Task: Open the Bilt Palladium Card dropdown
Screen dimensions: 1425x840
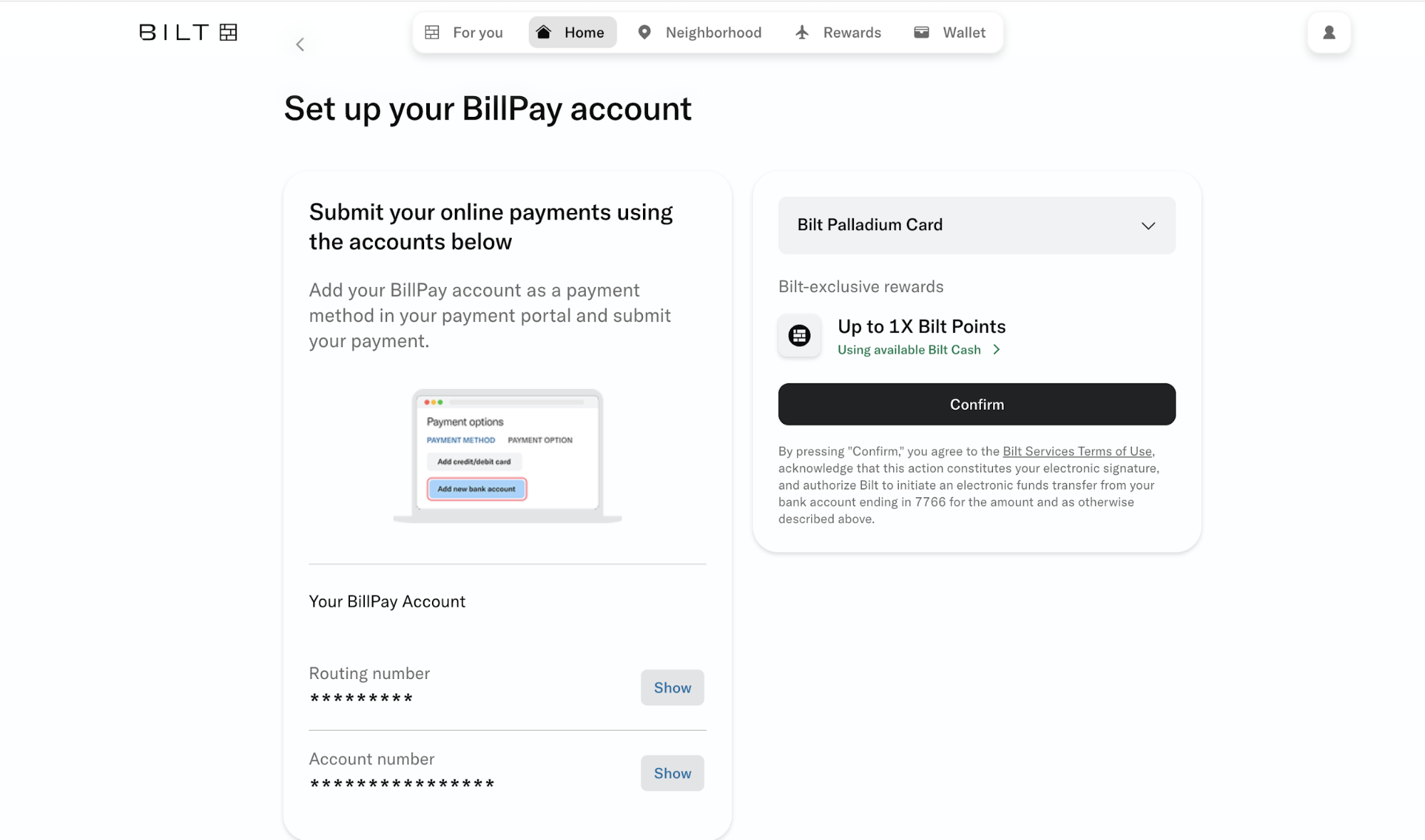Action: click(x=976, y=225)
